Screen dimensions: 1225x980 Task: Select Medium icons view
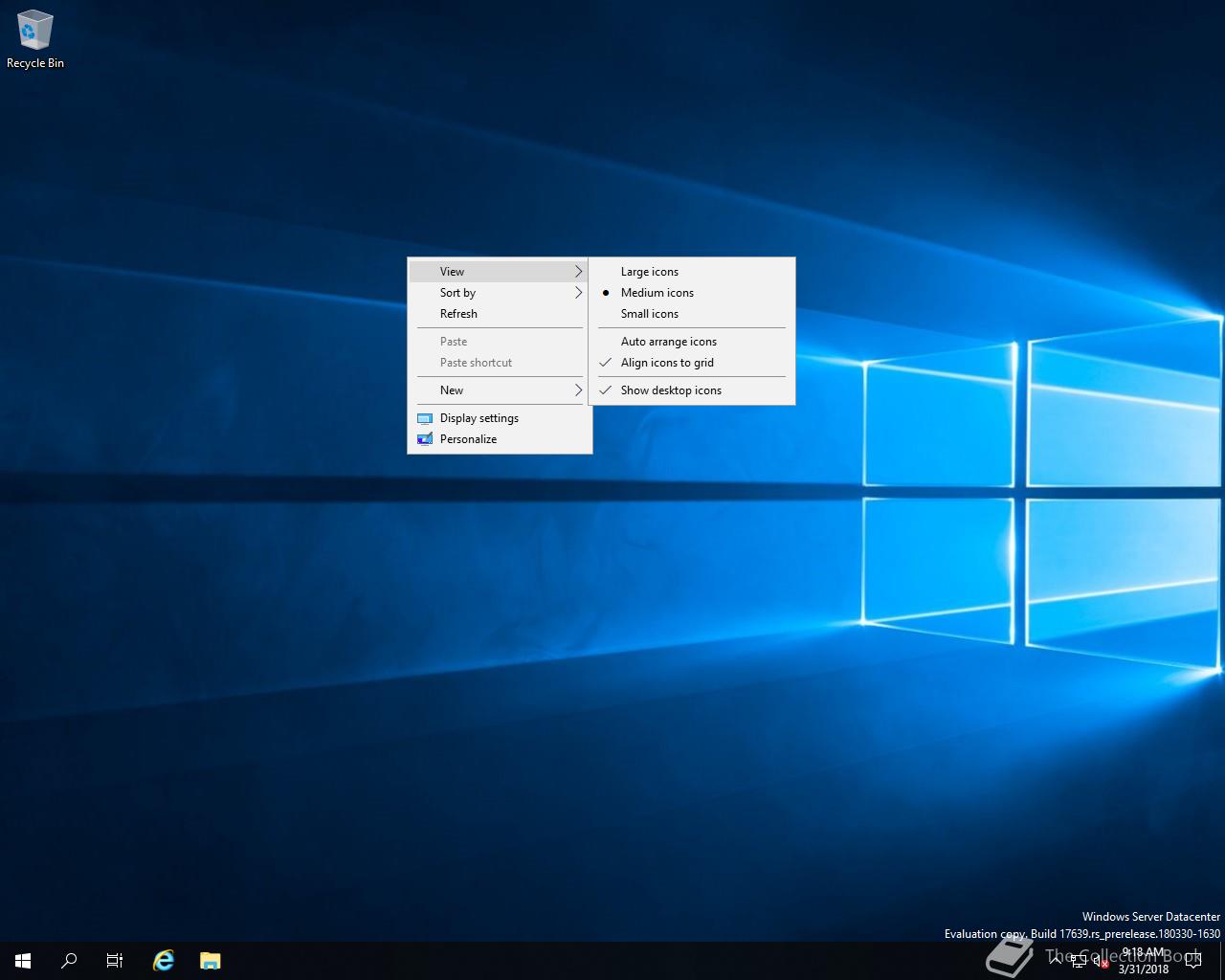(x=692, y=293)
